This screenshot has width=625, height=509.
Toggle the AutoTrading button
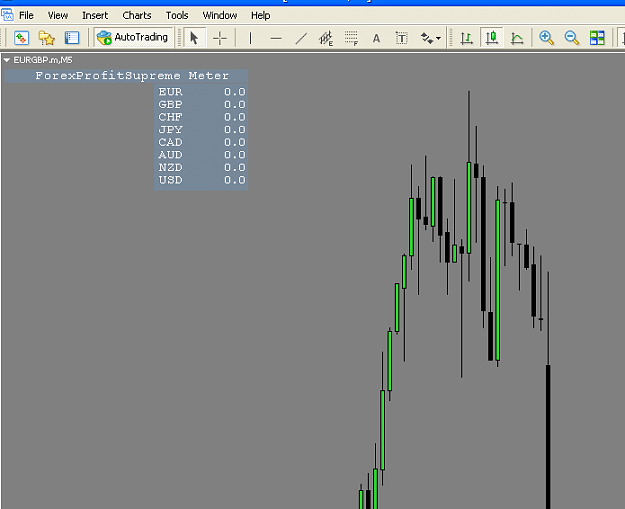pos(133,37)
